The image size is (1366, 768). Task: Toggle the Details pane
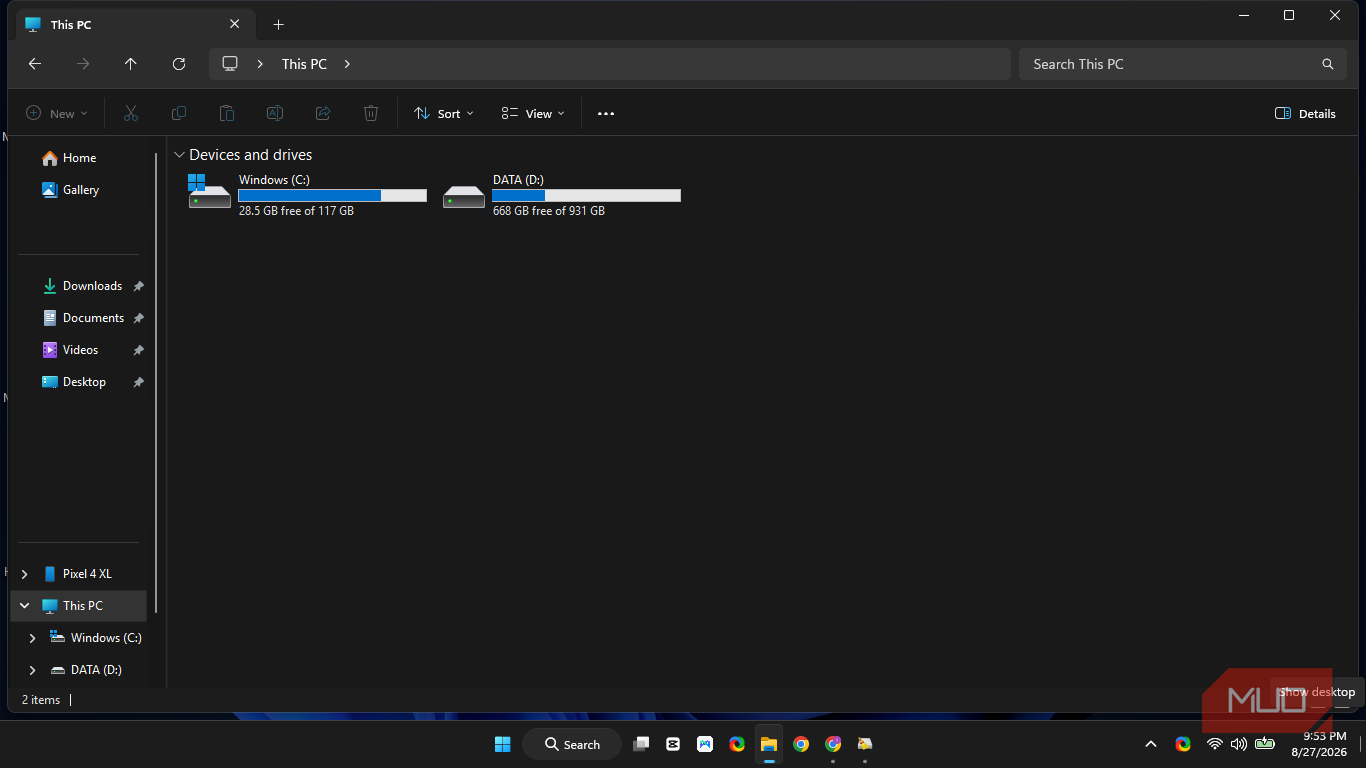1306,114
